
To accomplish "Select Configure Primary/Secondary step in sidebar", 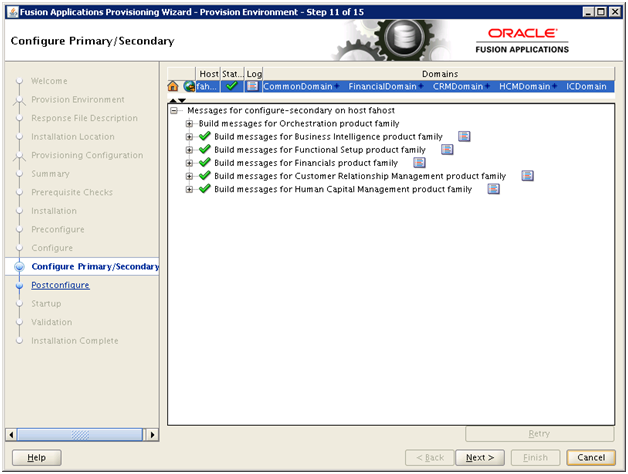I will pos(95,266).
